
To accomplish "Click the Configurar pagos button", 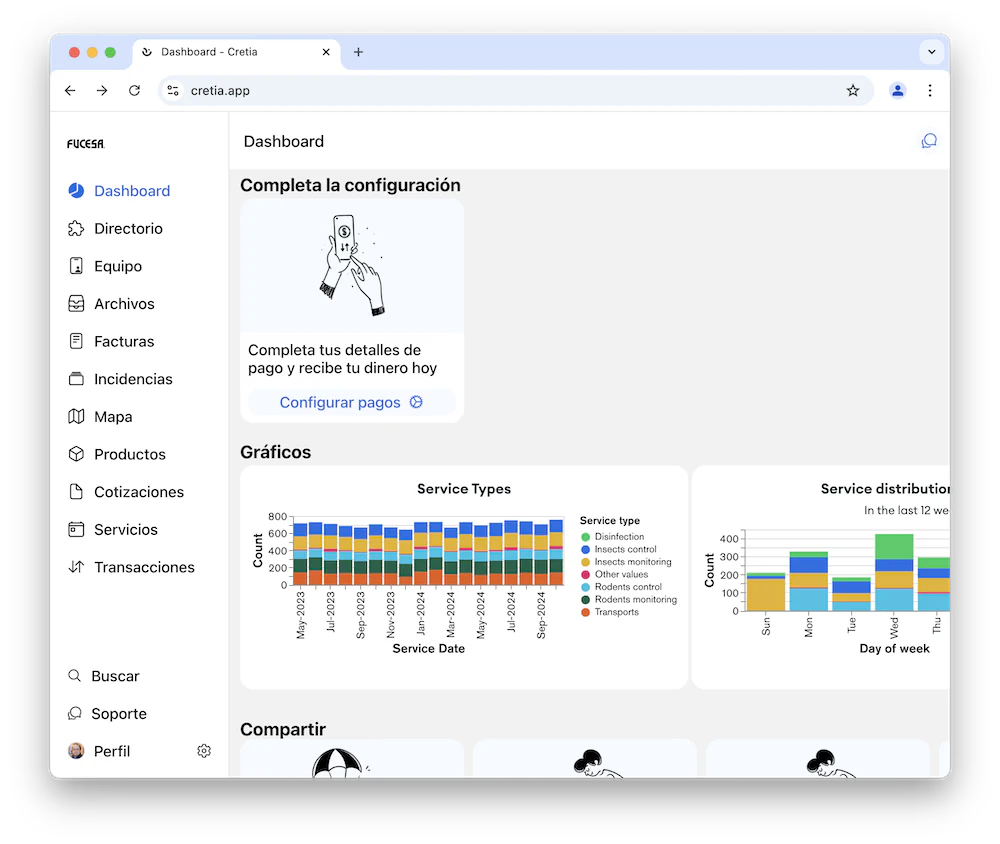I will click(351, 402).
